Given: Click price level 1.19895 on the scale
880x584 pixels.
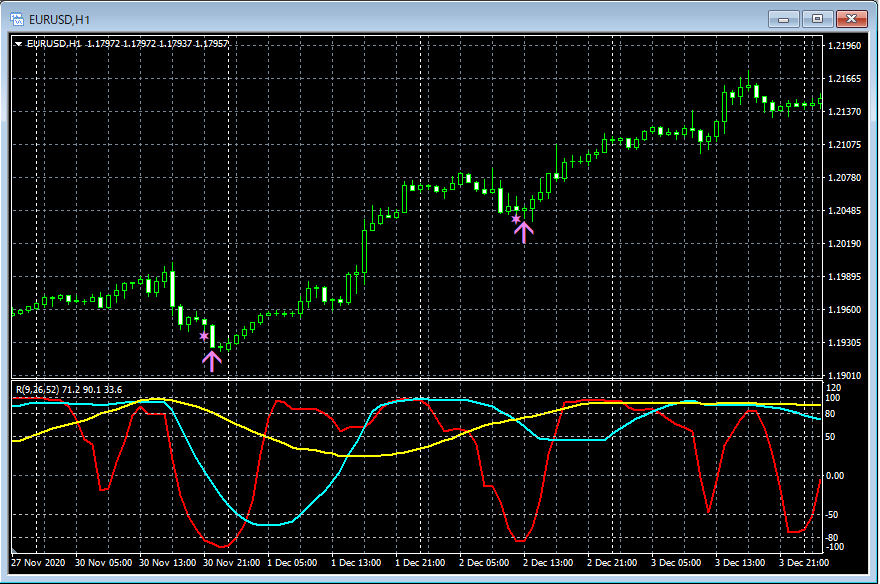Looking at the screenshot, I should (x=845, y=277).
